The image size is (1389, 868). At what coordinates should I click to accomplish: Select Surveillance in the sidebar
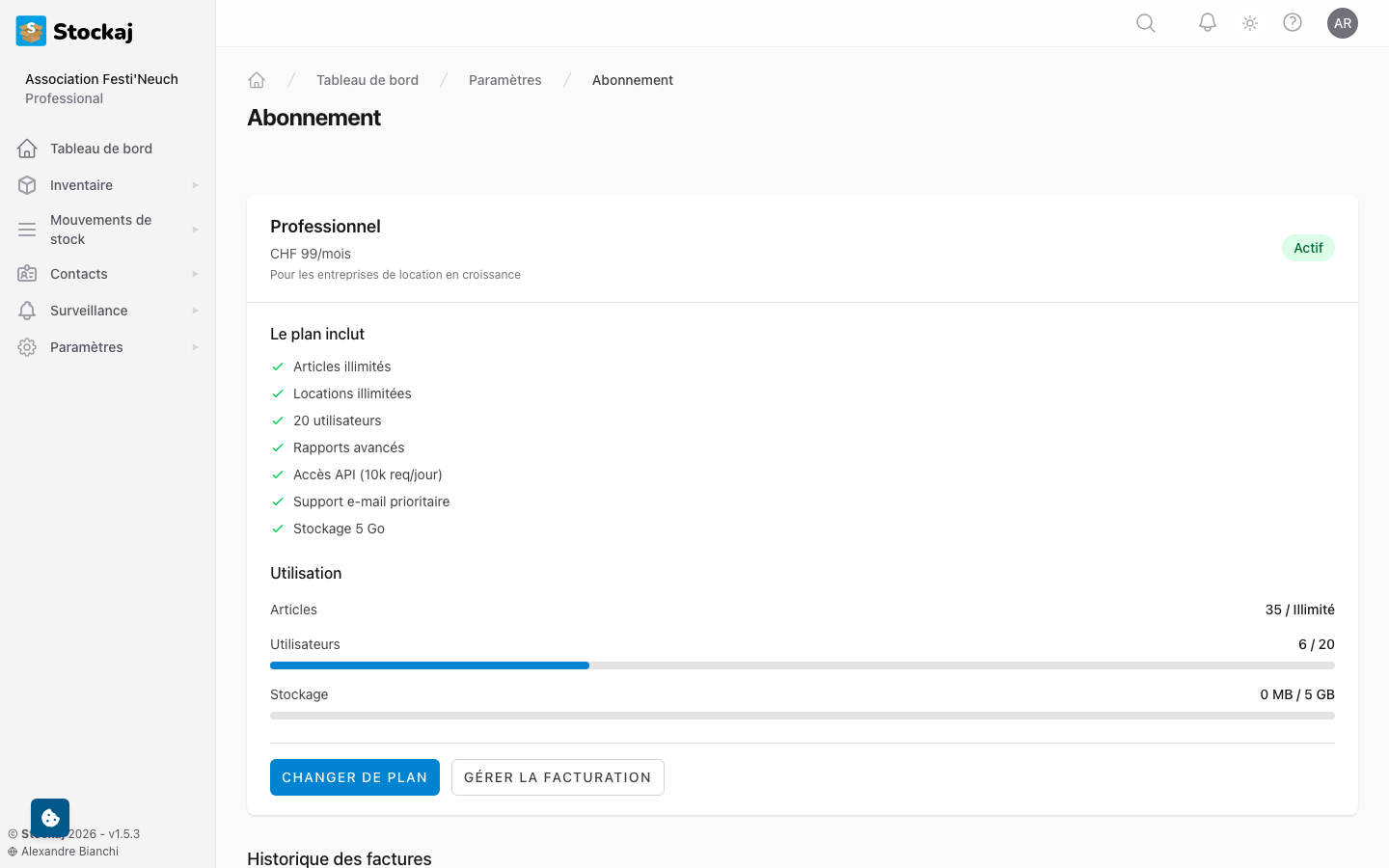[x=108, y=311]
